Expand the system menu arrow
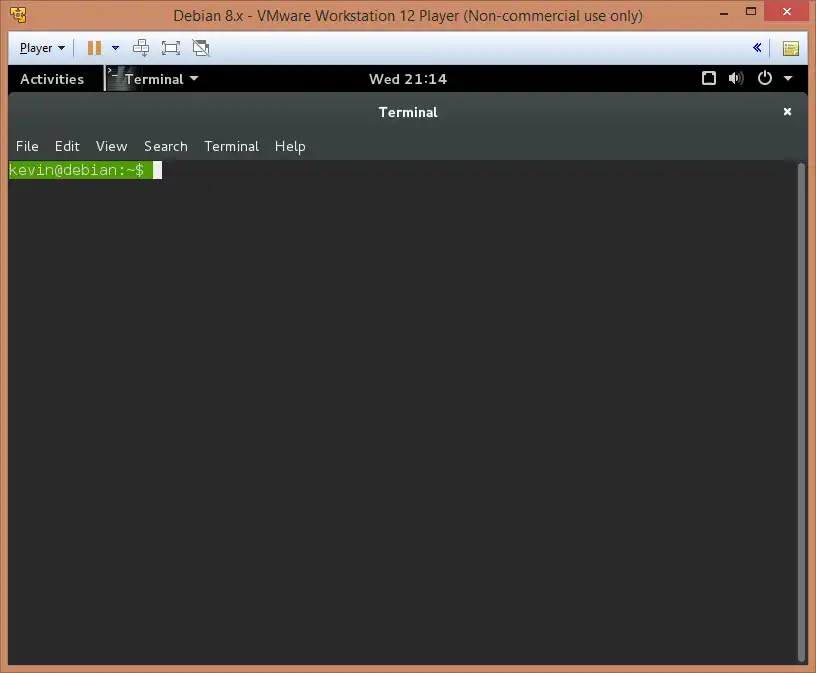 click(788, 79)
